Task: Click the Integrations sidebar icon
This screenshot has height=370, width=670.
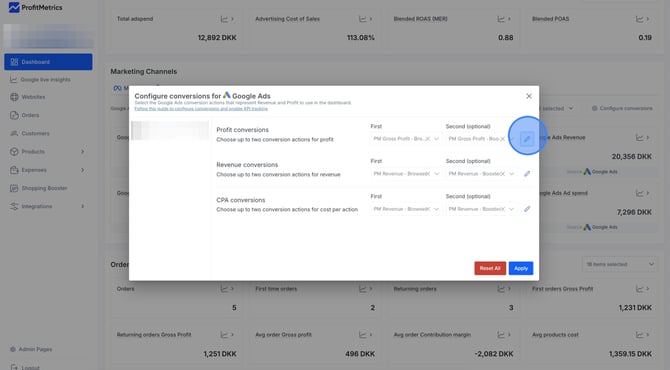Action: tap(14, 206)
